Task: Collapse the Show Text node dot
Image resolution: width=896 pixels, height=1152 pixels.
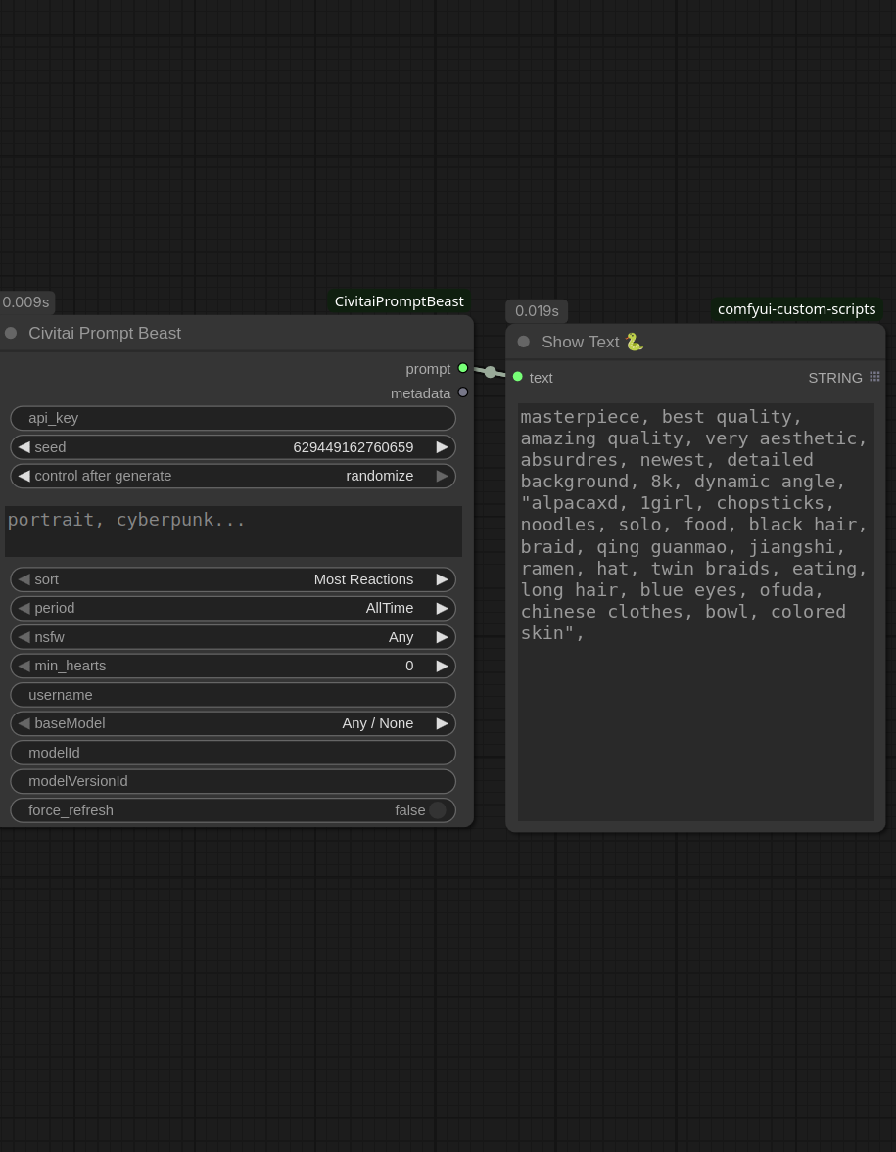Action: tap(523, 342)
